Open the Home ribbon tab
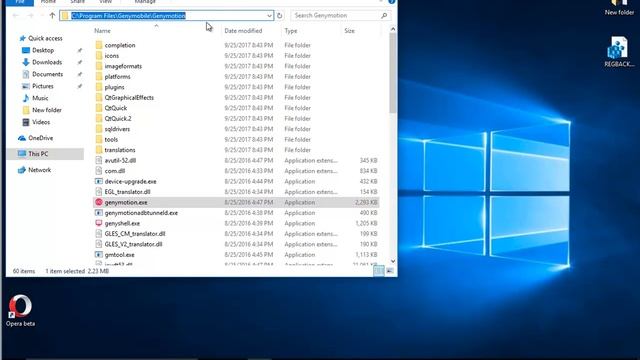This screenshot has height=360, width=640. 48,2
